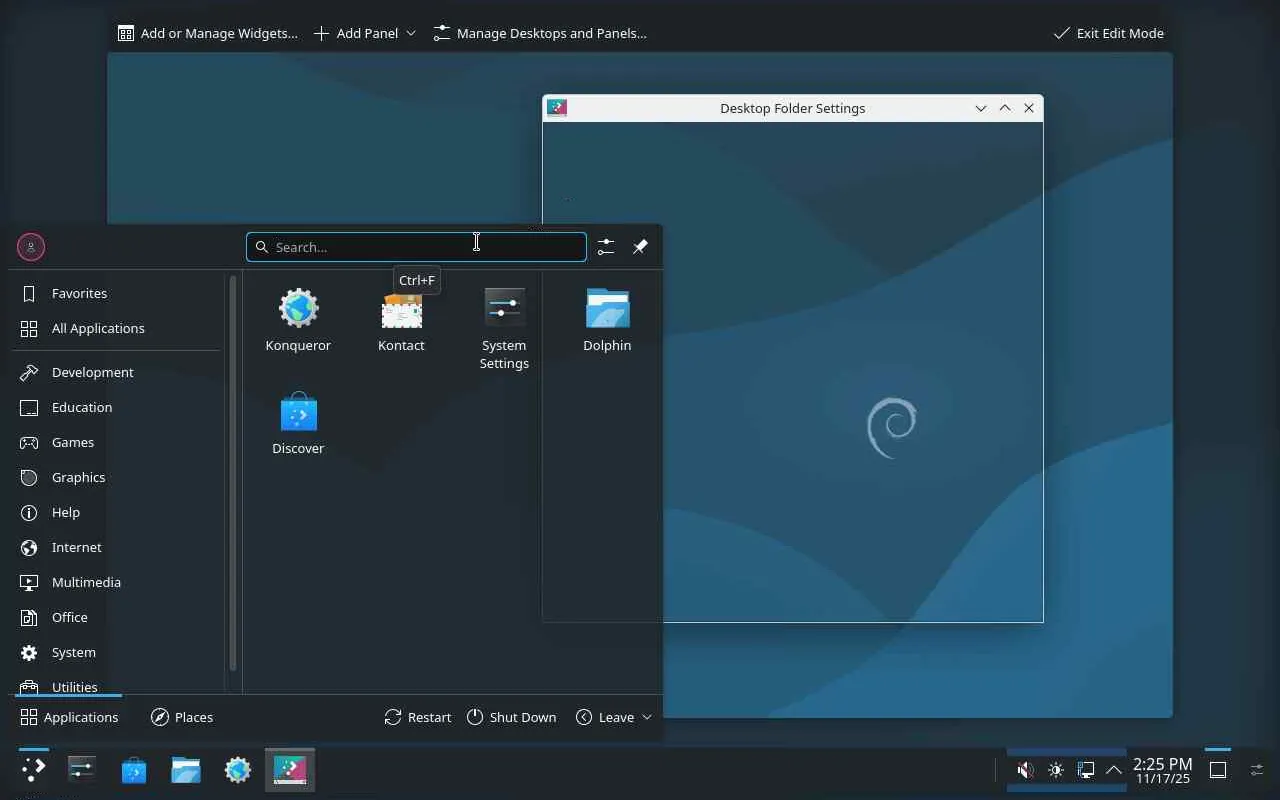Open panel configuration icon at taskbar end
The height and width of the screenshot is (800, 1280).
click(x=1257, y=770)
